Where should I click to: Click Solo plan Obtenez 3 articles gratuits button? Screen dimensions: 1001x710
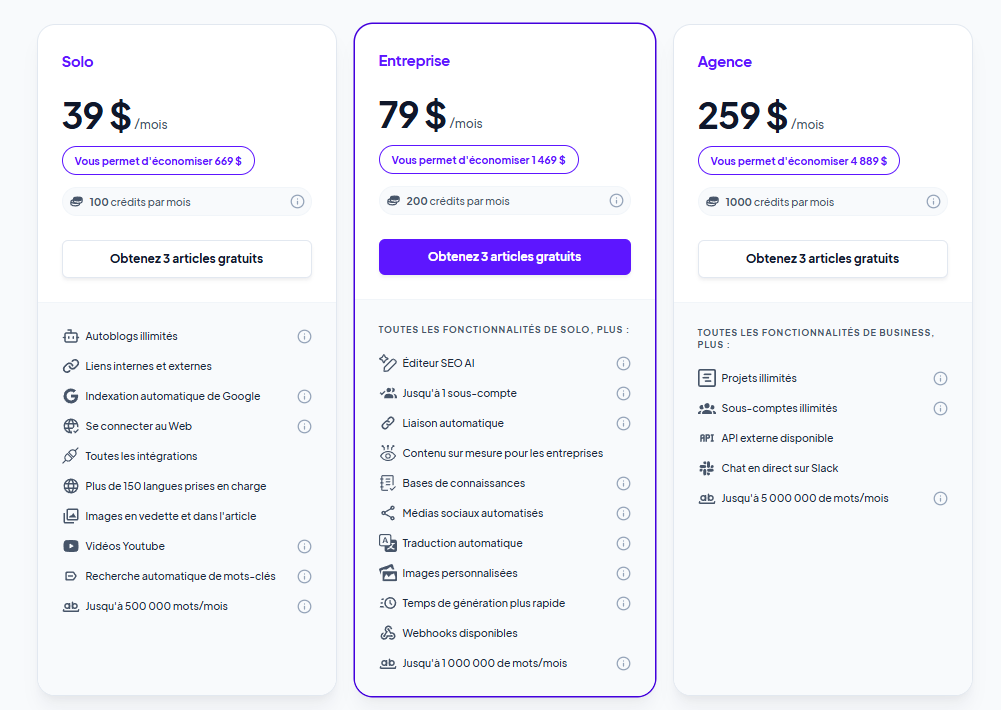click(187, 259)
